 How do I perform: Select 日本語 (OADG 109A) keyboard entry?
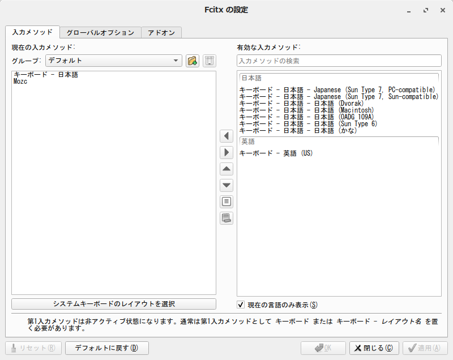point(339,117)
